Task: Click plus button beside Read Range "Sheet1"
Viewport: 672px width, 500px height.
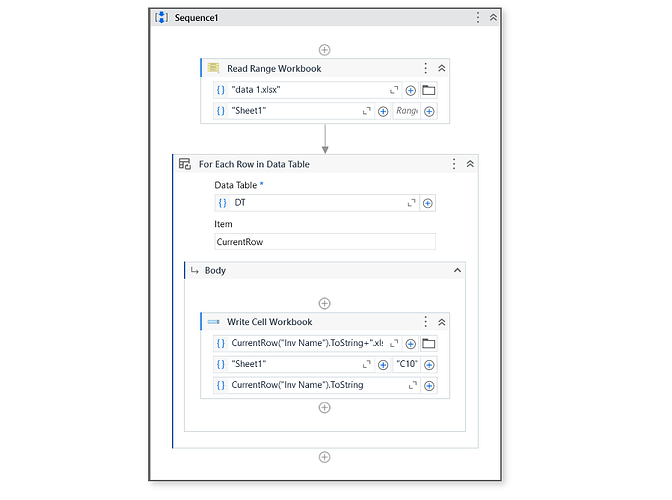Action: coord(383,111)
